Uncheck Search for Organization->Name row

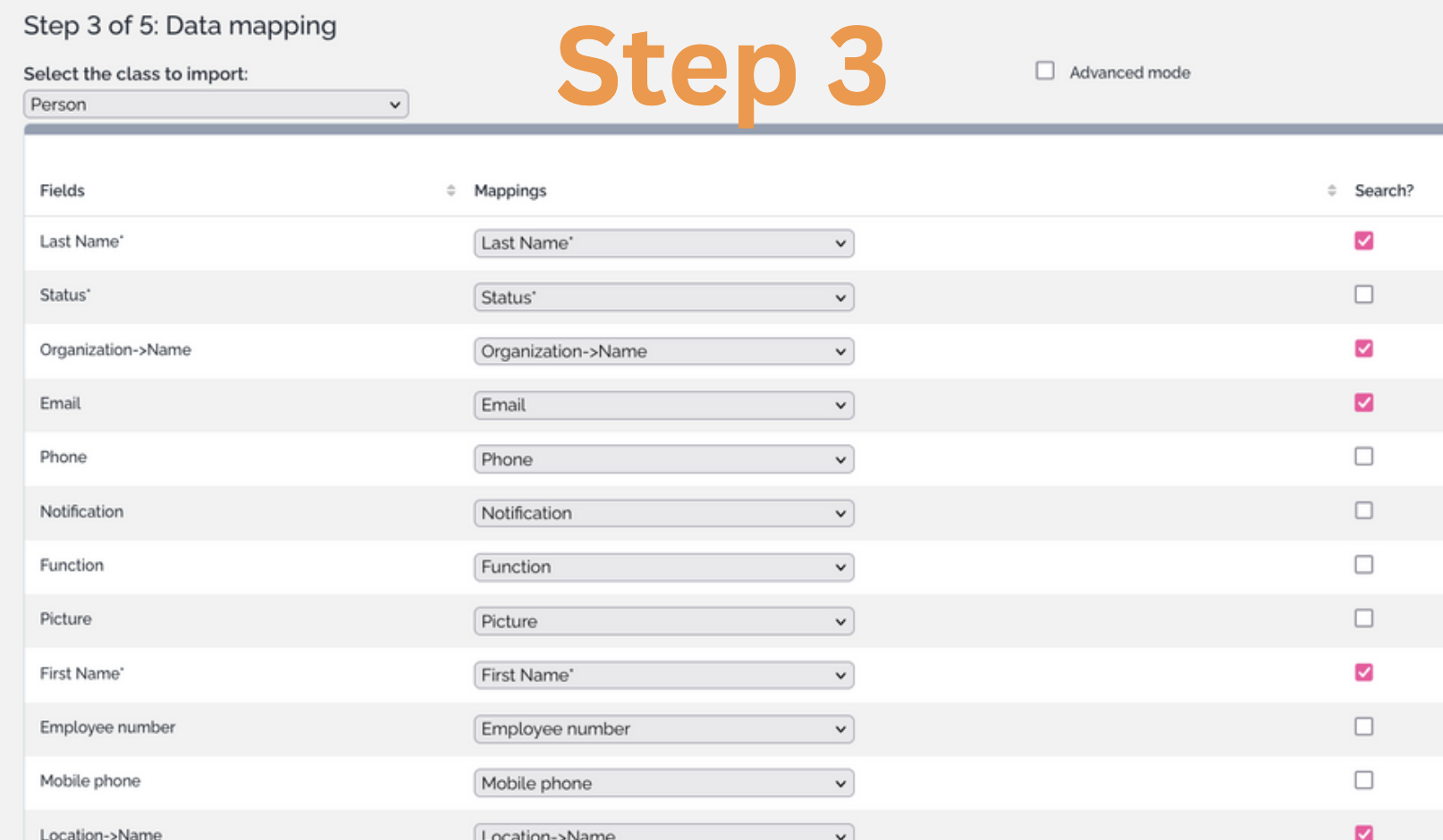(x=1363, y=349)
